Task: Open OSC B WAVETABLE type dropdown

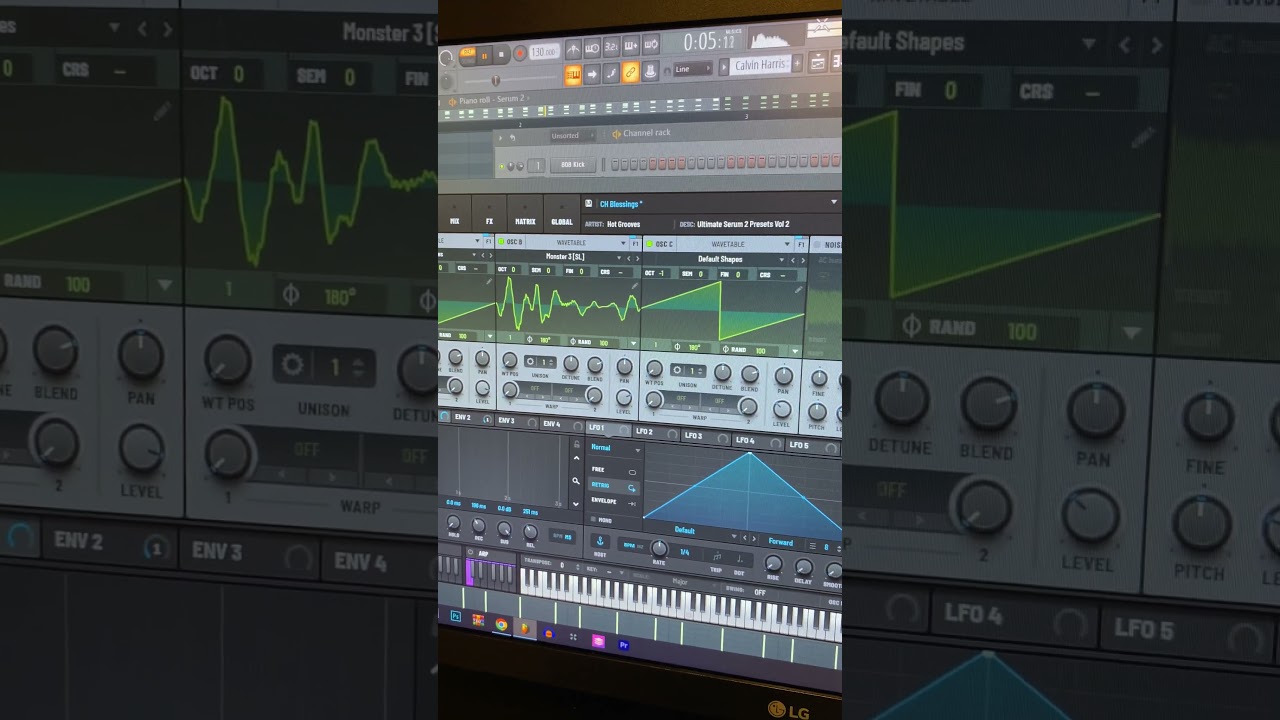Action: click(x=578, y=243)
